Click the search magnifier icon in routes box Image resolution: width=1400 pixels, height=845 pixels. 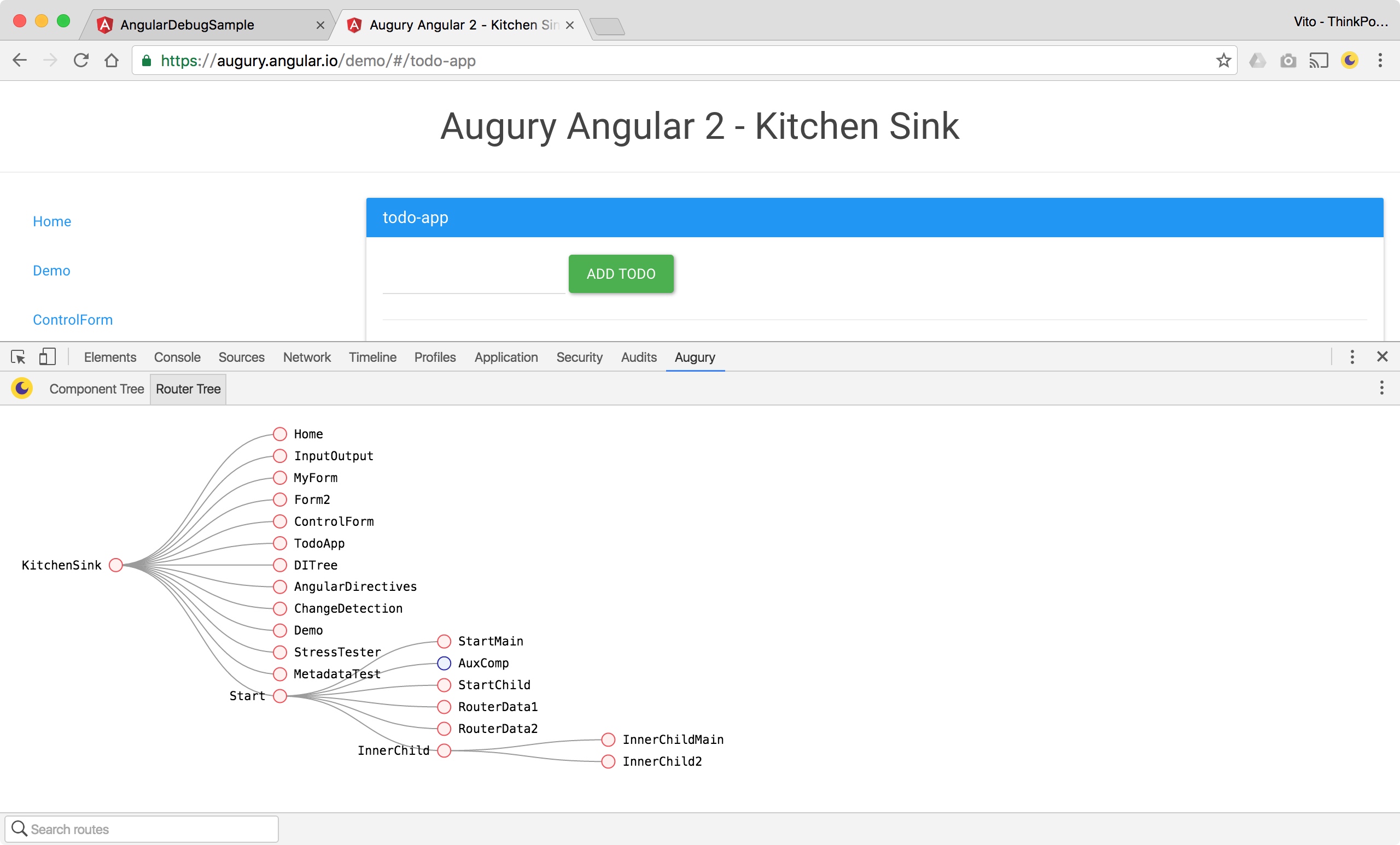(x=19, y=829)
